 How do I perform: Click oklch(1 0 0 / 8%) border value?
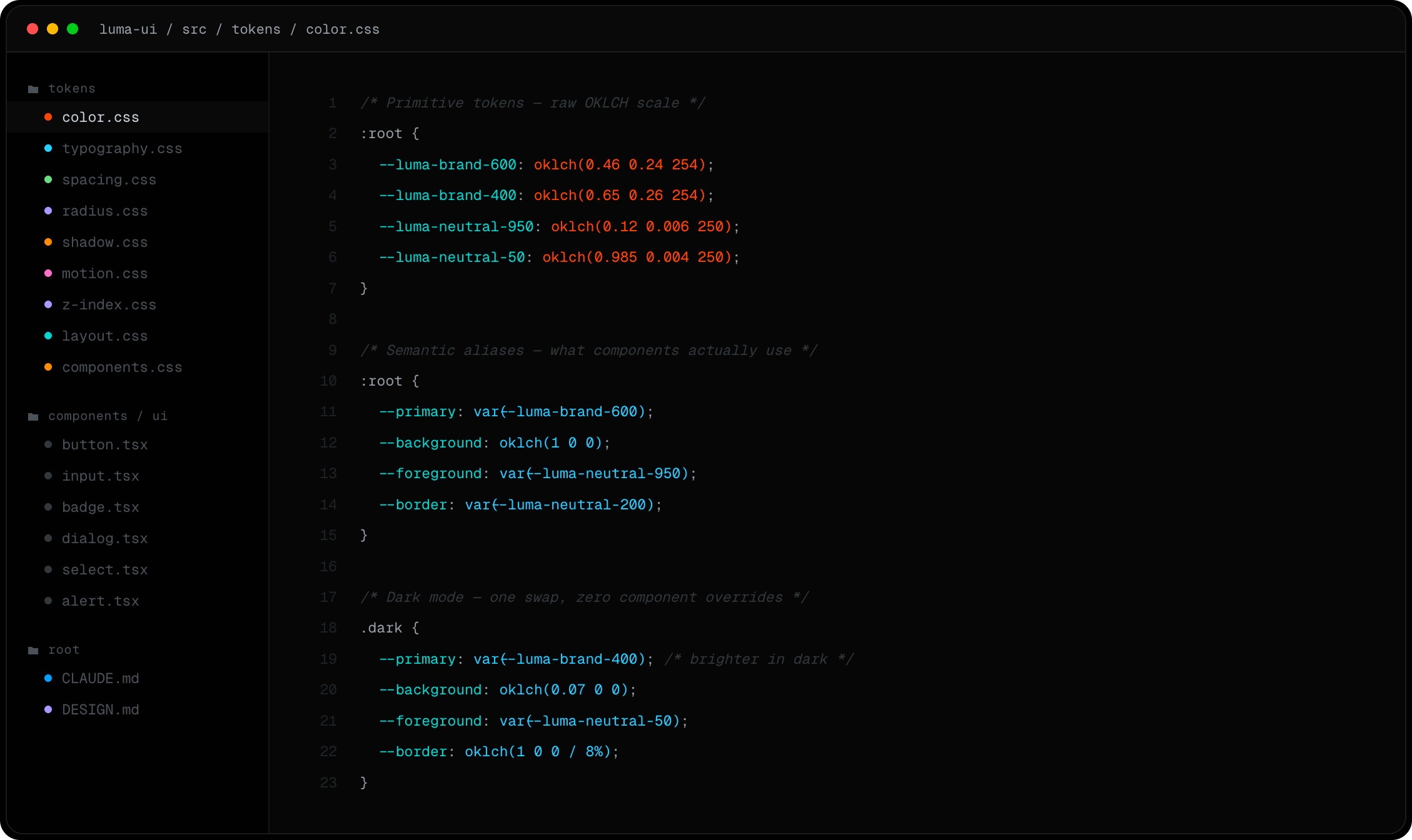(x=538, y=751)
